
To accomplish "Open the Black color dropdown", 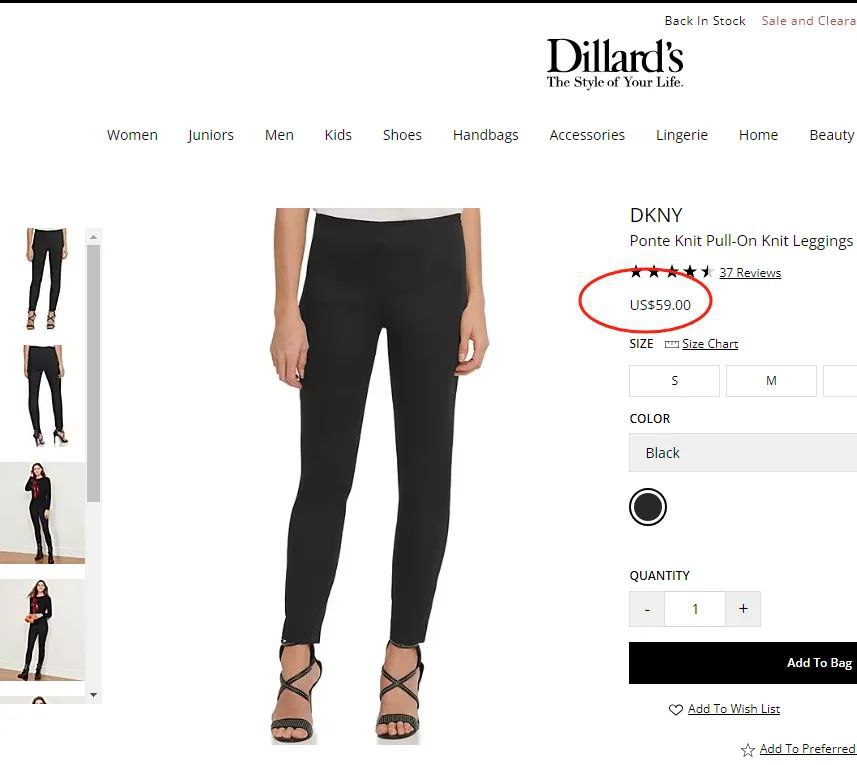I will pyautogui.click(x=743, y=452).
